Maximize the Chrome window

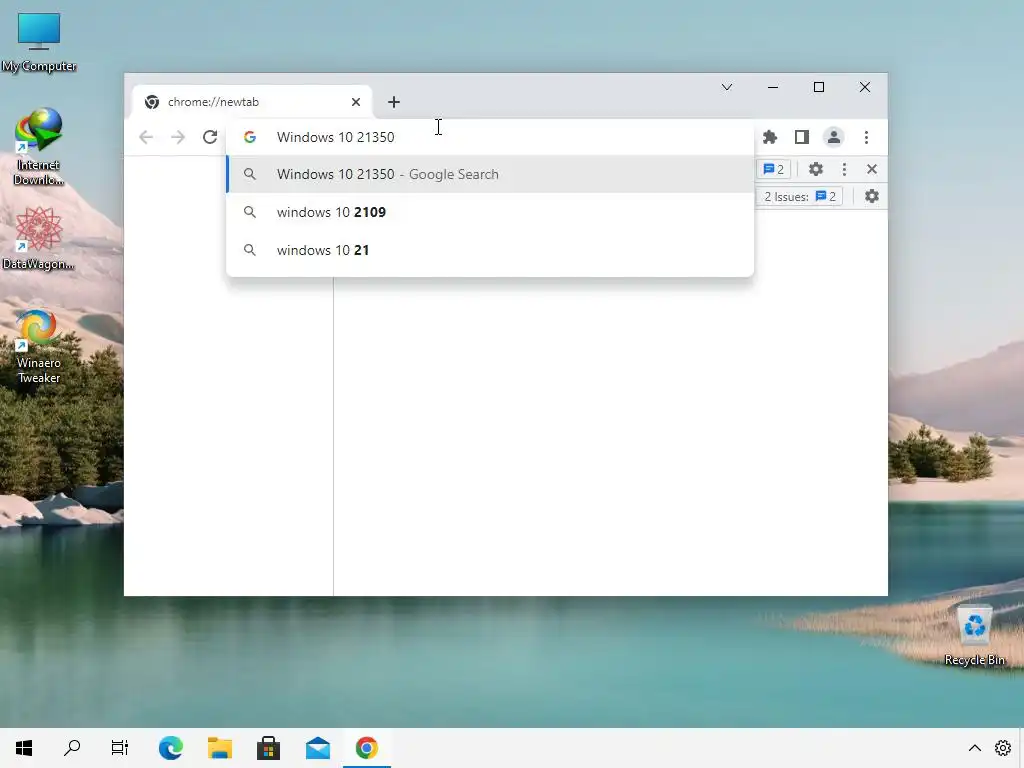click(819, 87)
